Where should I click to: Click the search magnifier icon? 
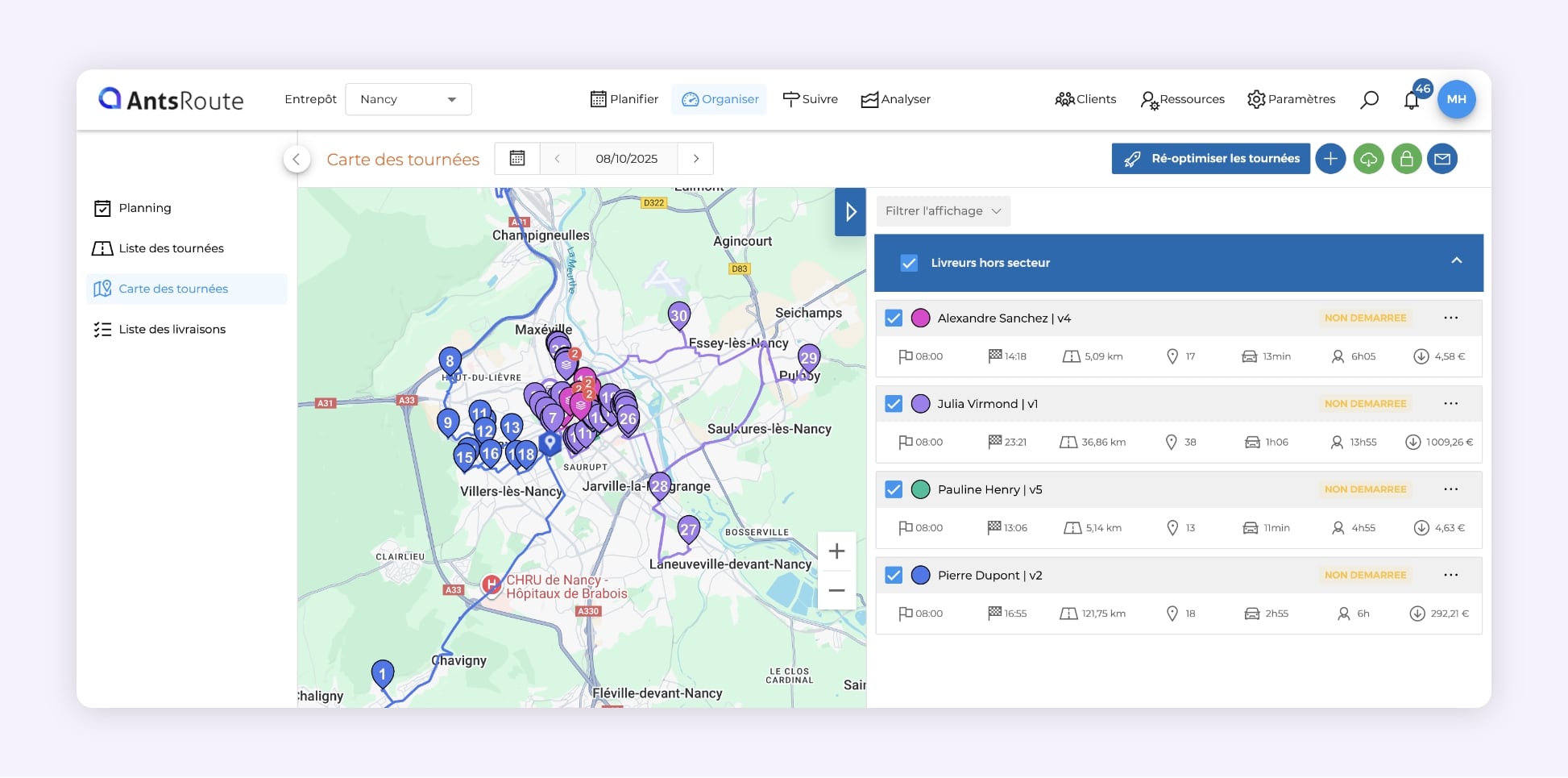(x=1369, y=99)
